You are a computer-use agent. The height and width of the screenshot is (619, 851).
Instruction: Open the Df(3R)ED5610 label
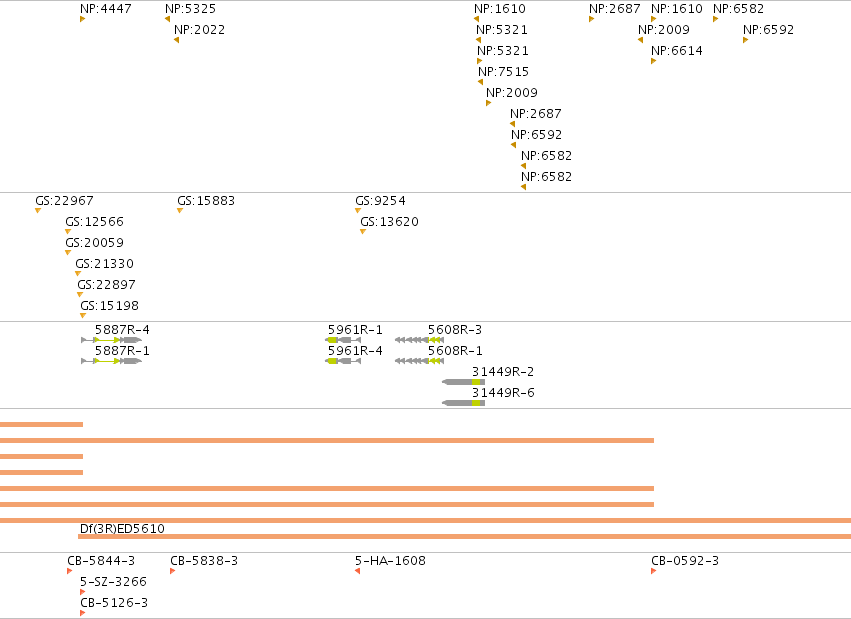122,528
